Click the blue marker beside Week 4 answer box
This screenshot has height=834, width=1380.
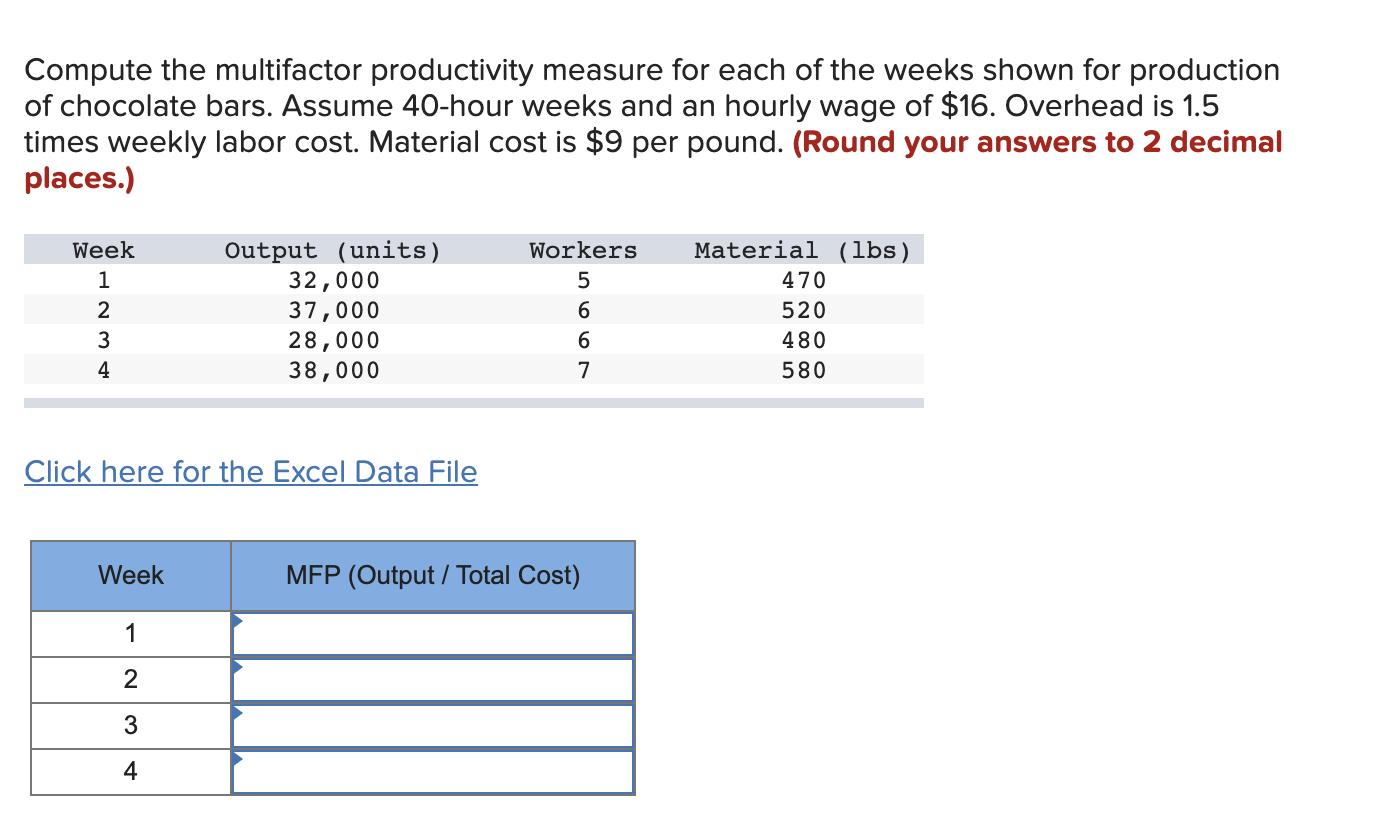tap(236, 759)
